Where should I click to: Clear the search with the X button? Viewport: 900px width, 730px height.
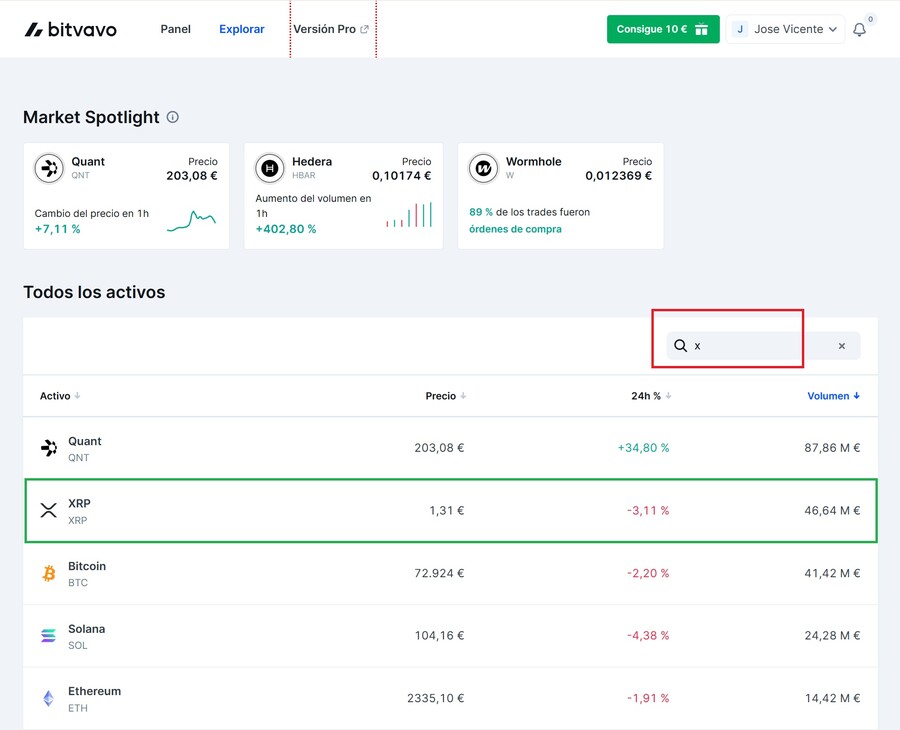click(841, 345)
